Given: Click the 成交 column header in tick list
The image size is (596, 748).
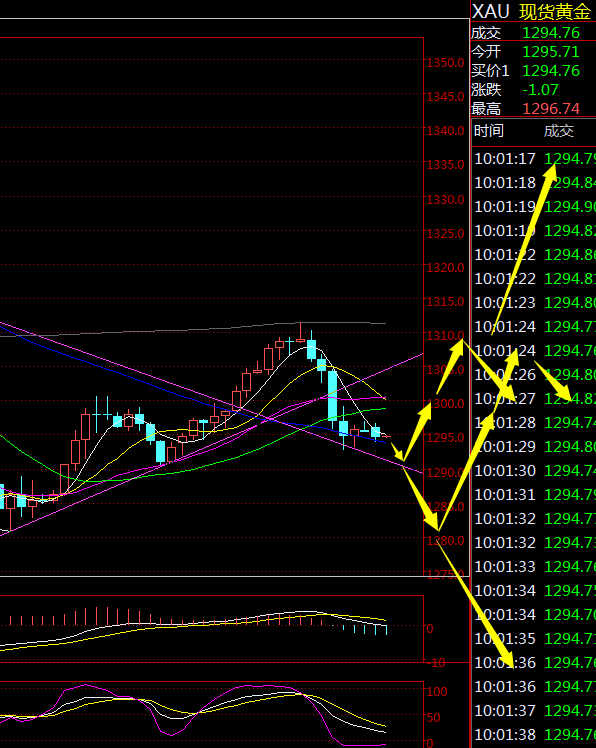Looking at the screenshot, I should click(x=559, y=131).
